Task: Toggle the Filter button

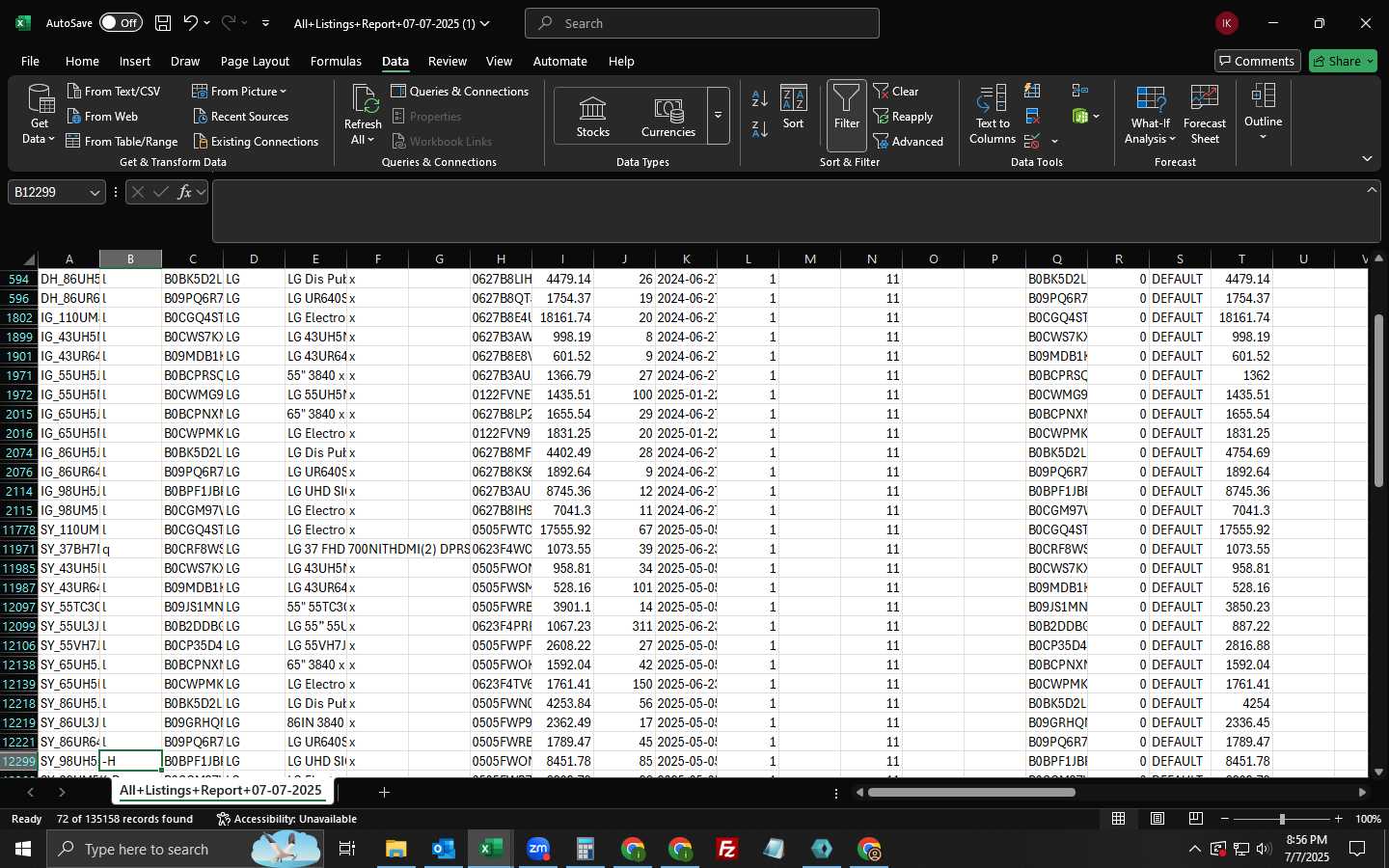Action: coord(846,114)
